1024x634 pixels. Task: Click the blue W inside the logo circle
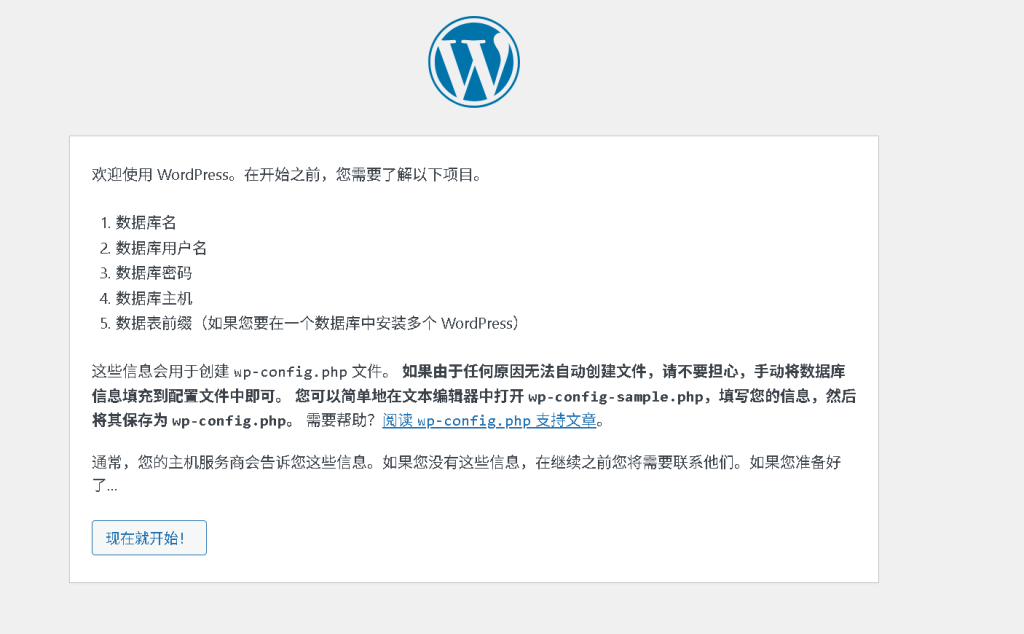[x=473, y=63]
